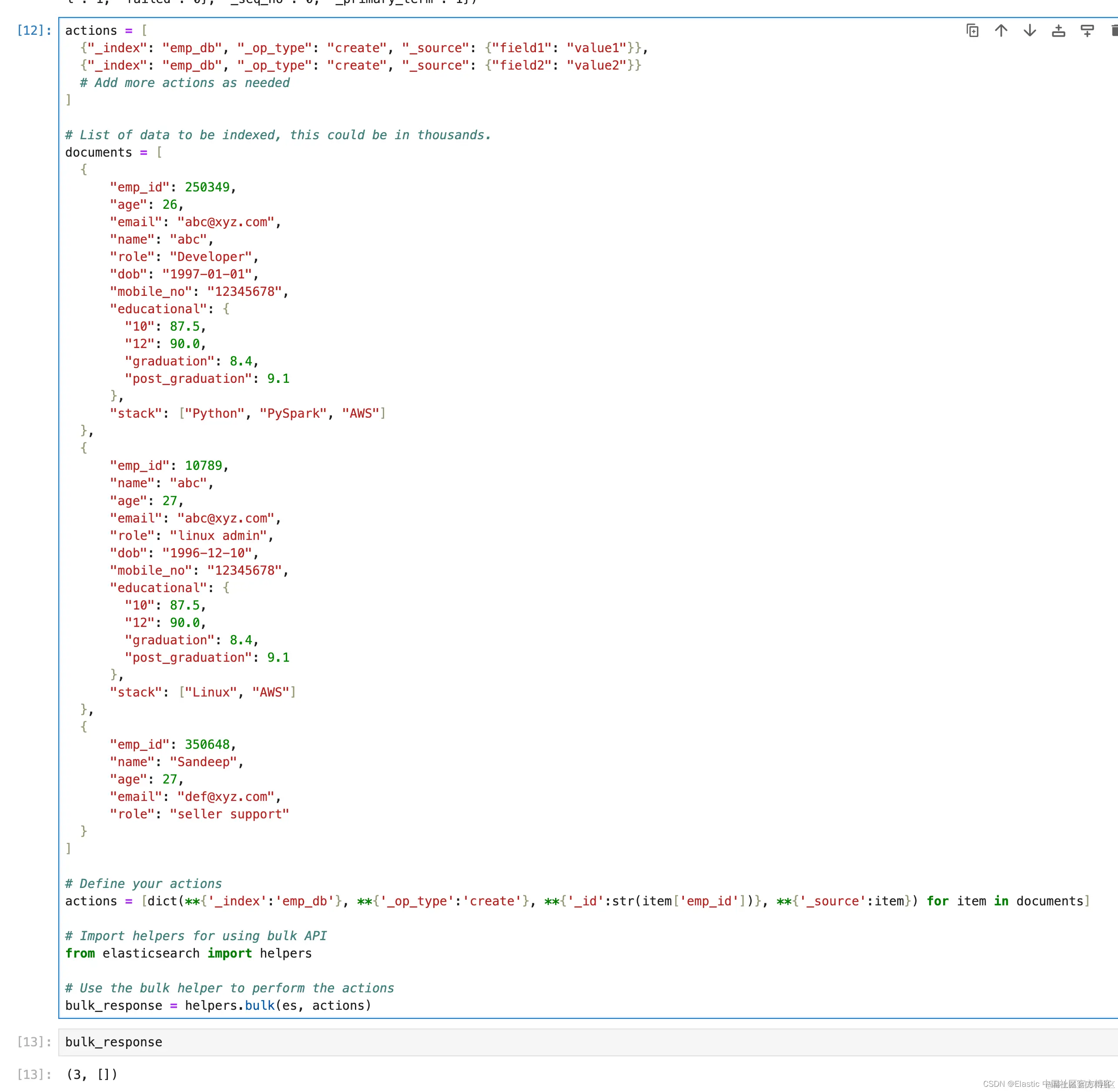
Task: Move cell up using the up arrow icon
Action: [1001, 31]
